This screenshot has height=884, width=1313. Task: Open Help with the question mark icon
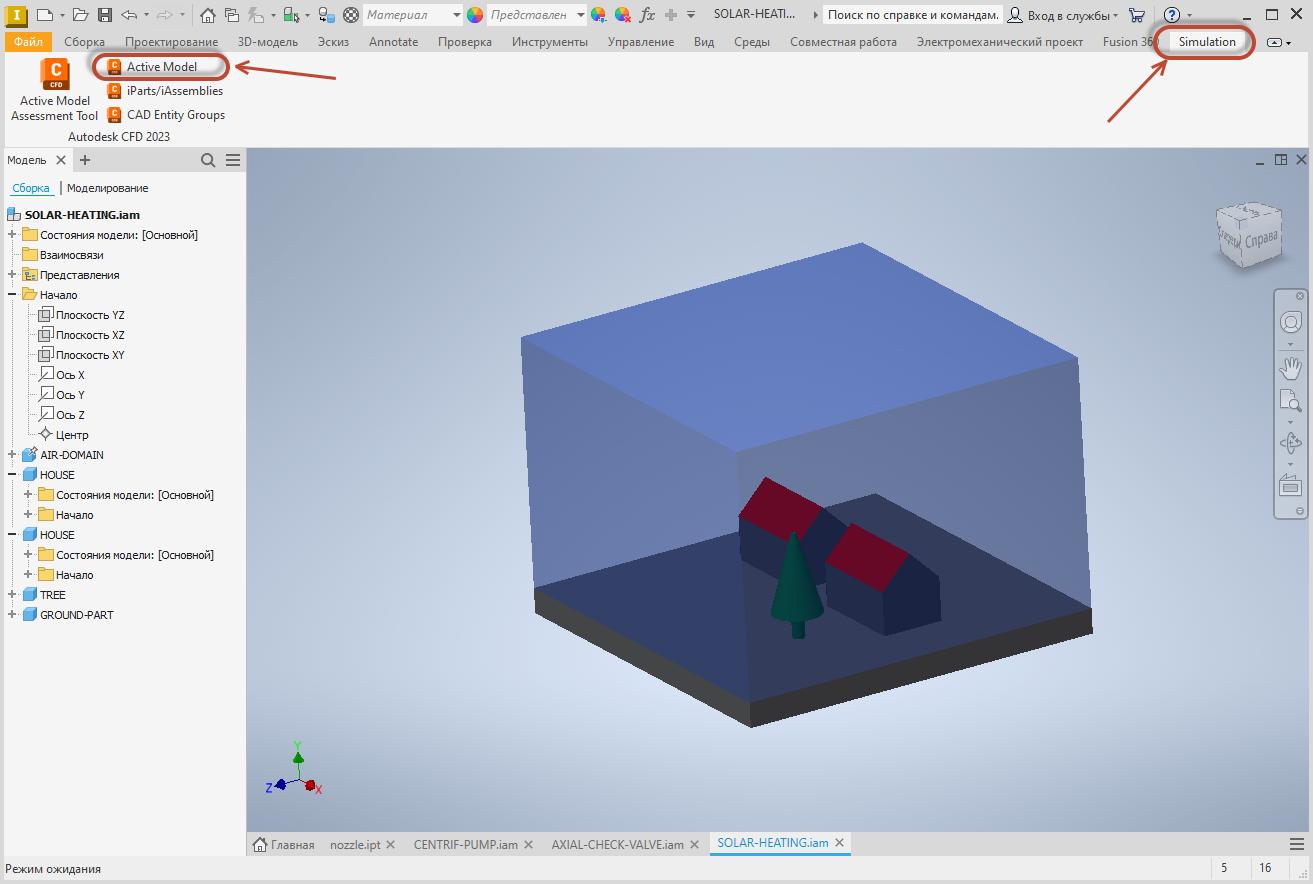point(1172,15)
